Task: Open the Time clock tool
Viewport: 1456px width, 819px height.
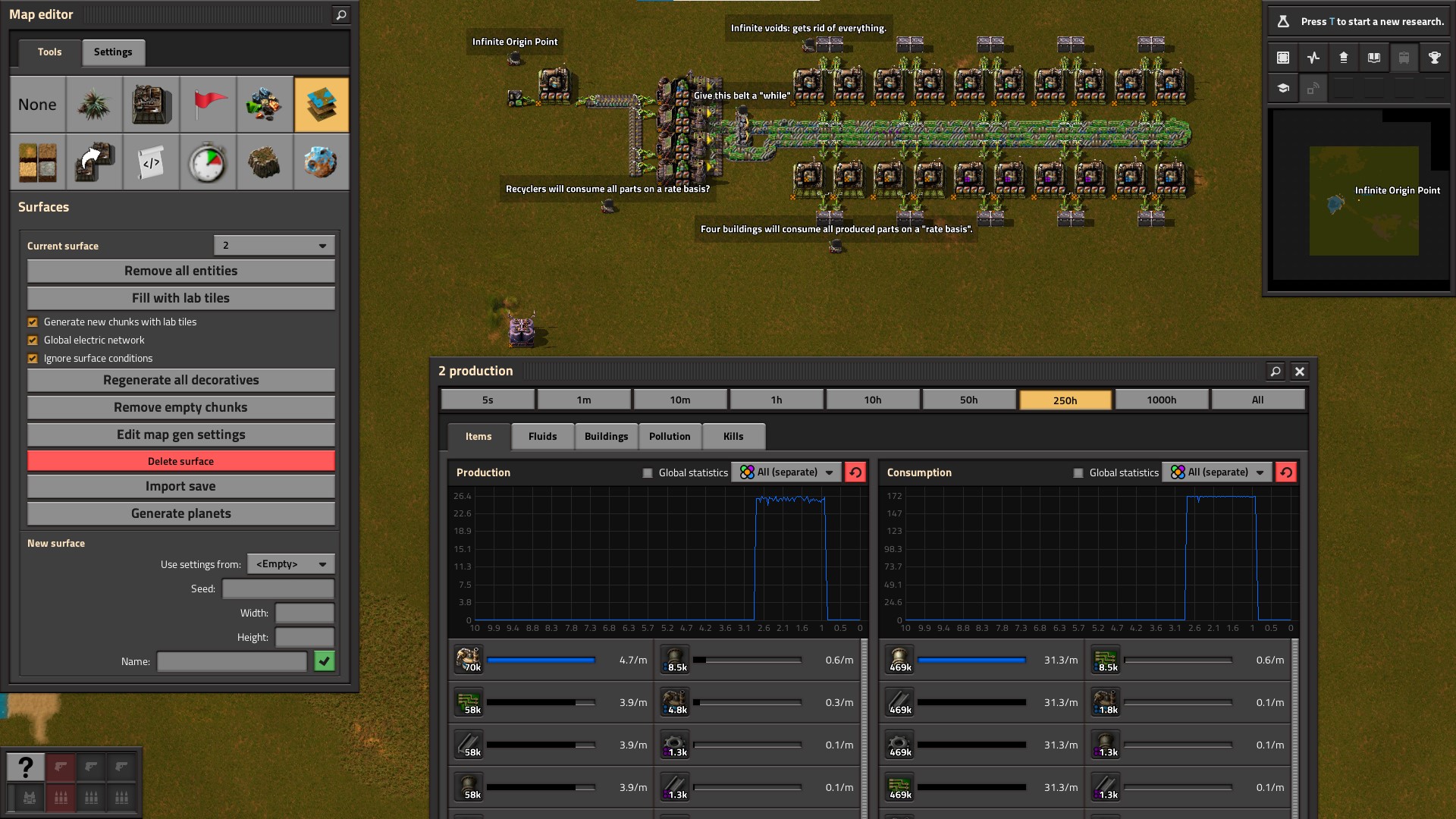Action: (208, 162)
